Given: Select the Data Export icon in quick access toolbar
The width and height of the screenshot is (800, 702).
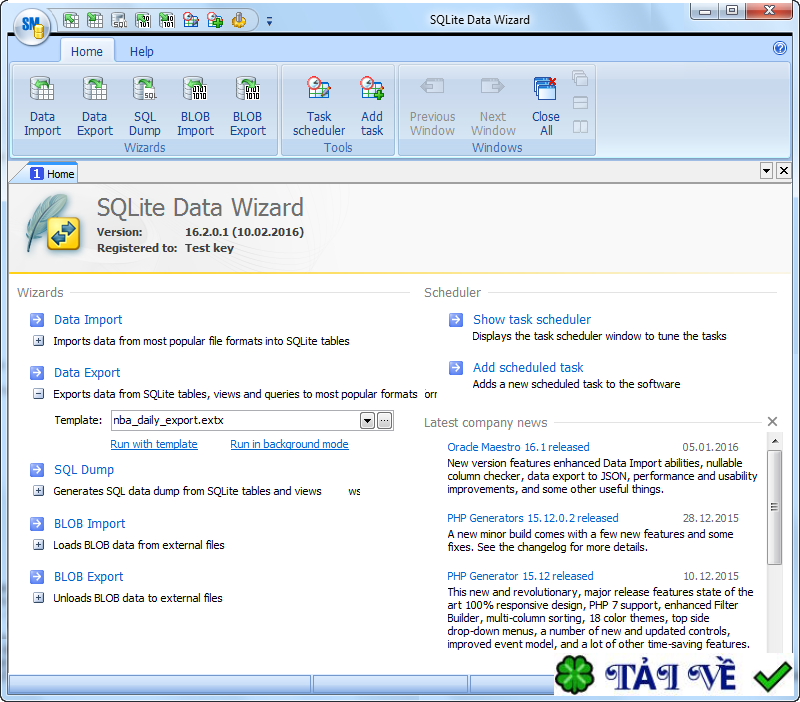Looking at the screenshot, I should [x=96, y=19].
